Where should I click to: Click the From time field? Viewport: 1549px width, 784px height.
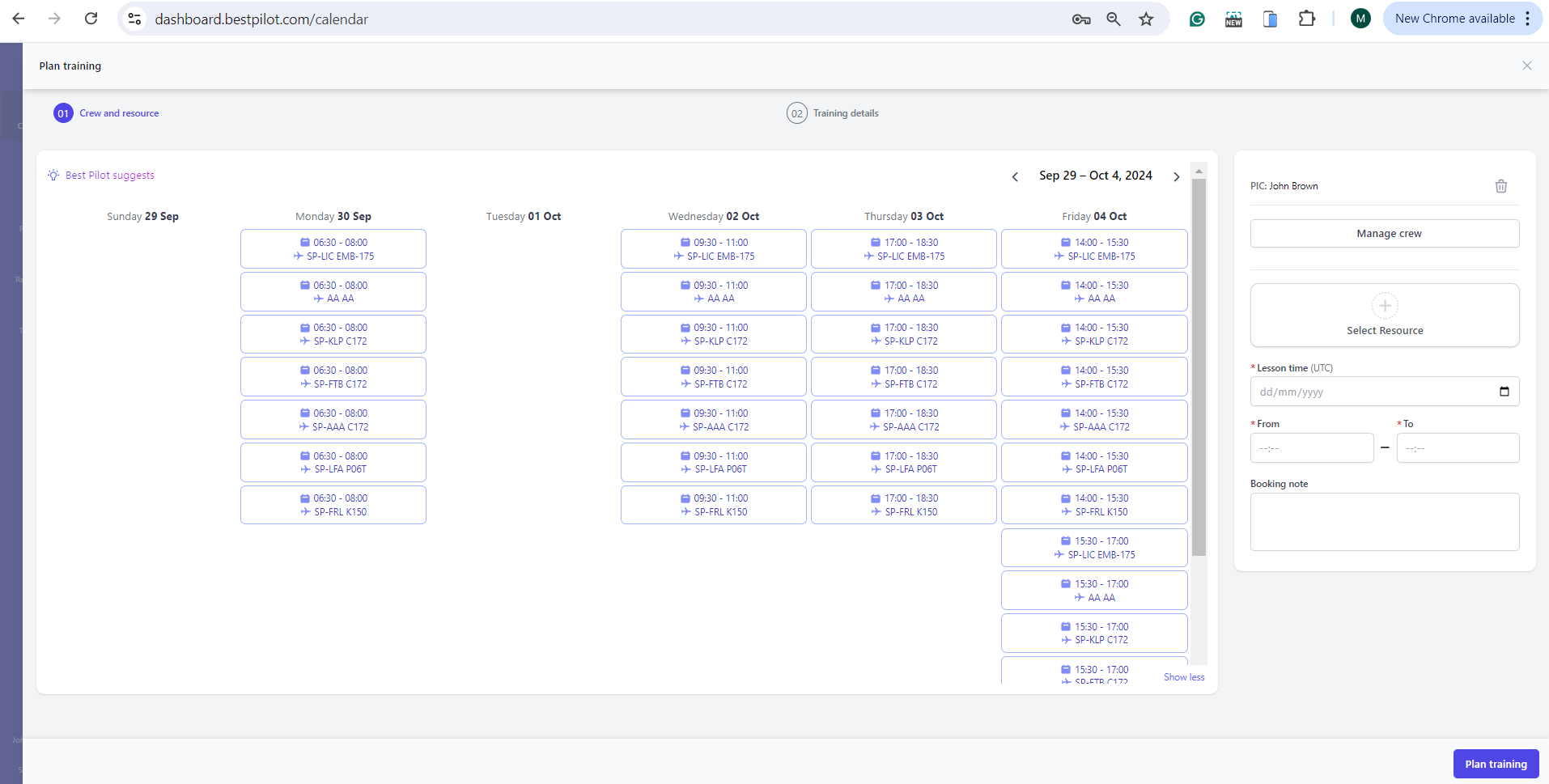click(1312, 448)
